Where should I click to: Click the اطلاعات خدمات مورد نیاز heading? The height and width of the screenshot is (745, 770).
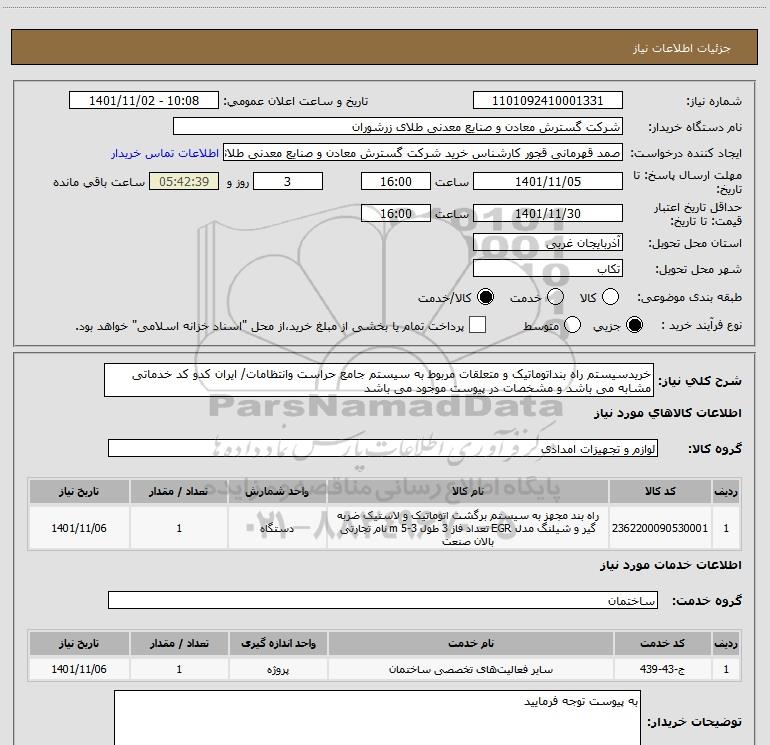pyautogui.click(x=671, y=565)
